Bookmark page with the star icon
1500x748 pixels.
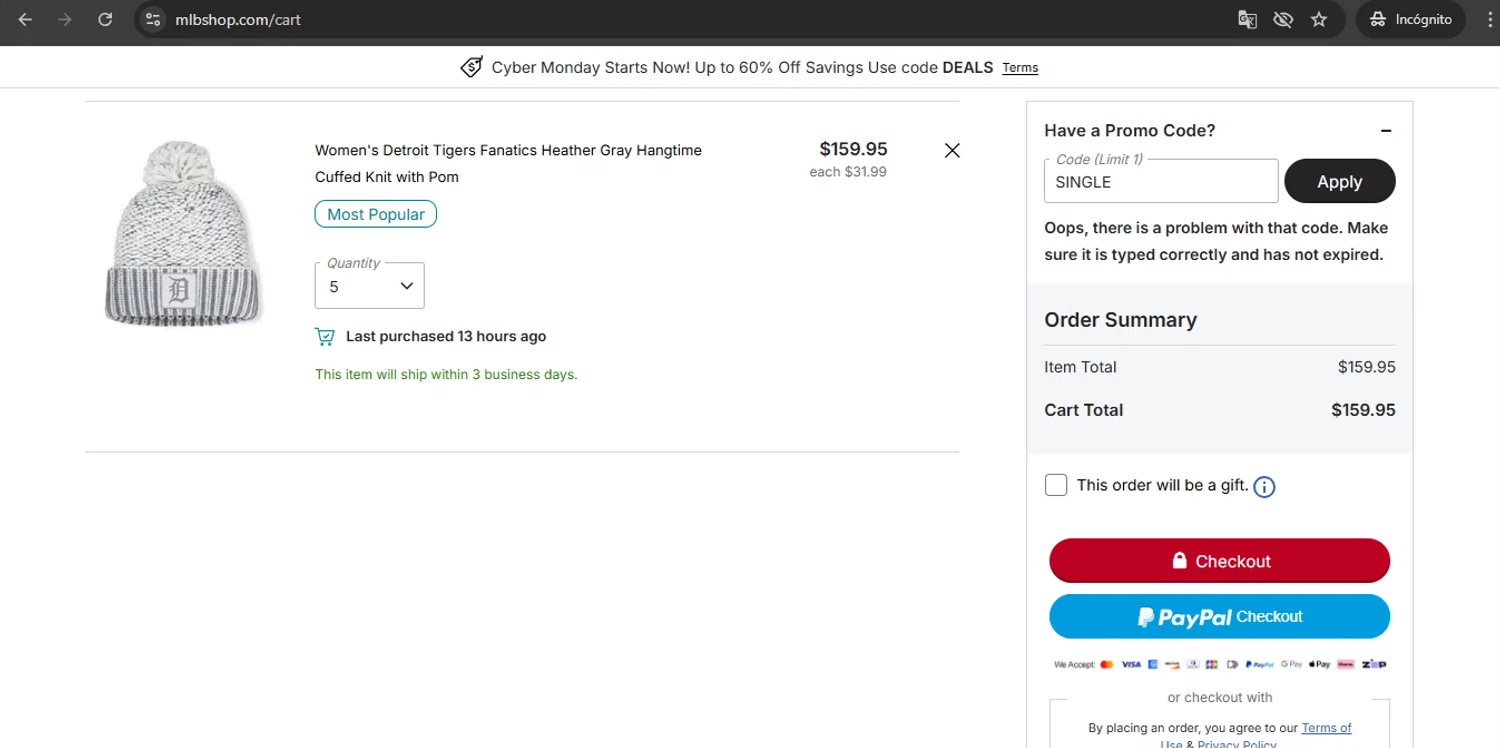click(x=1319, y=19)
